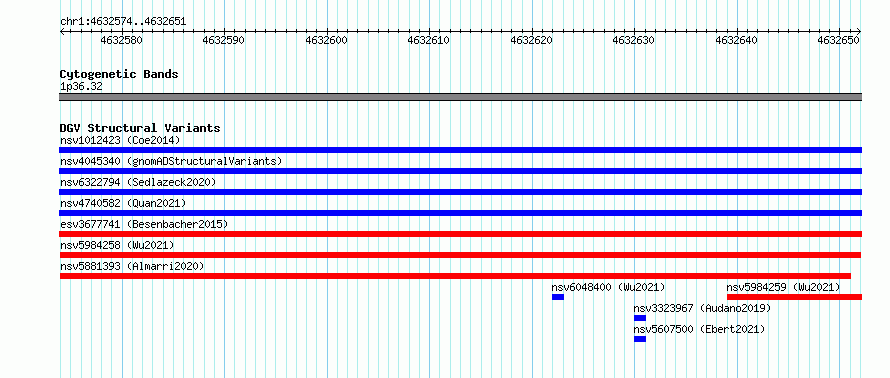Click ruler position 4632580

121,40
